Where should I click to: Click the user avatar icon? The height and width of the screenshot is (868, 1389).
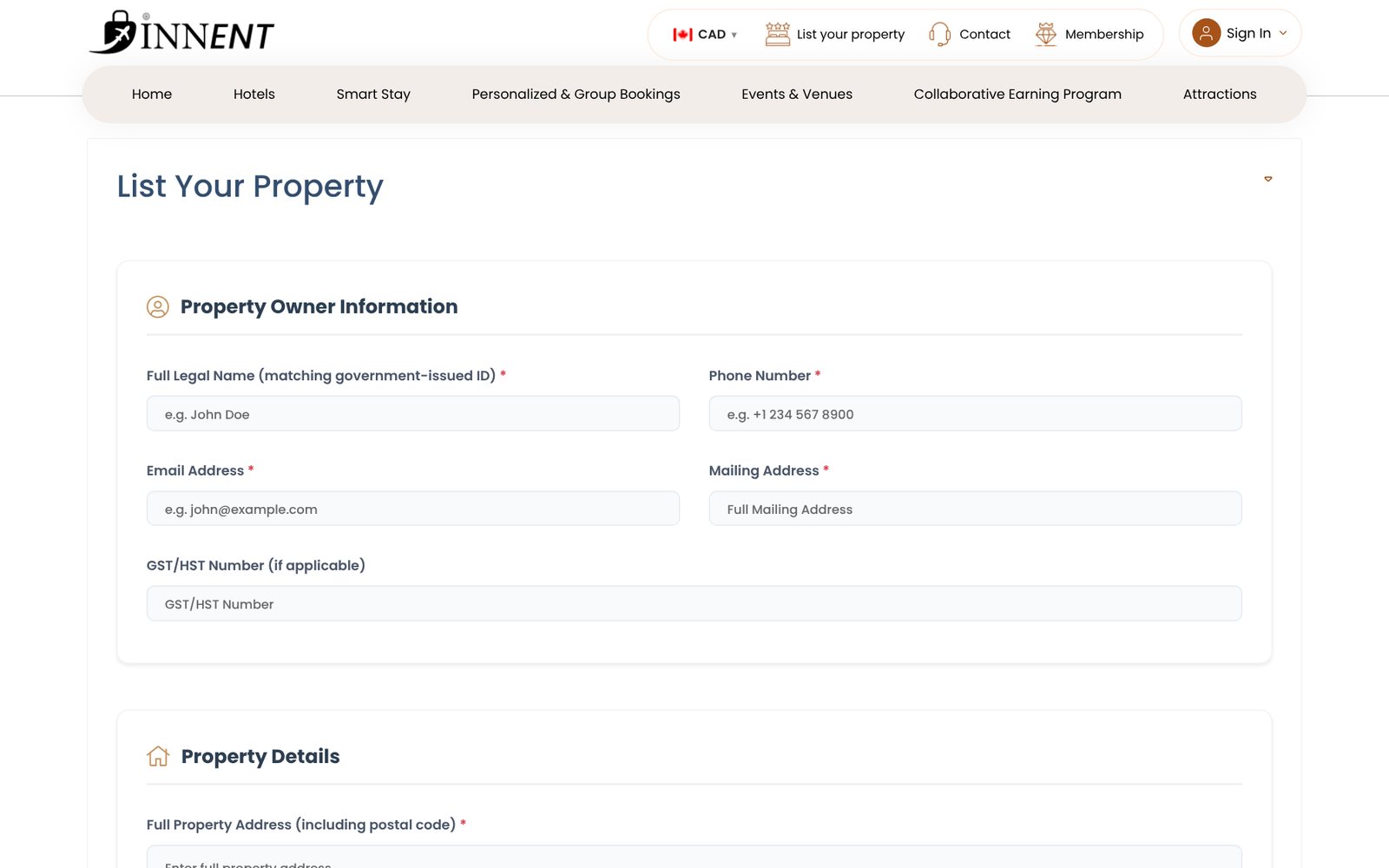click(1206, 33)
